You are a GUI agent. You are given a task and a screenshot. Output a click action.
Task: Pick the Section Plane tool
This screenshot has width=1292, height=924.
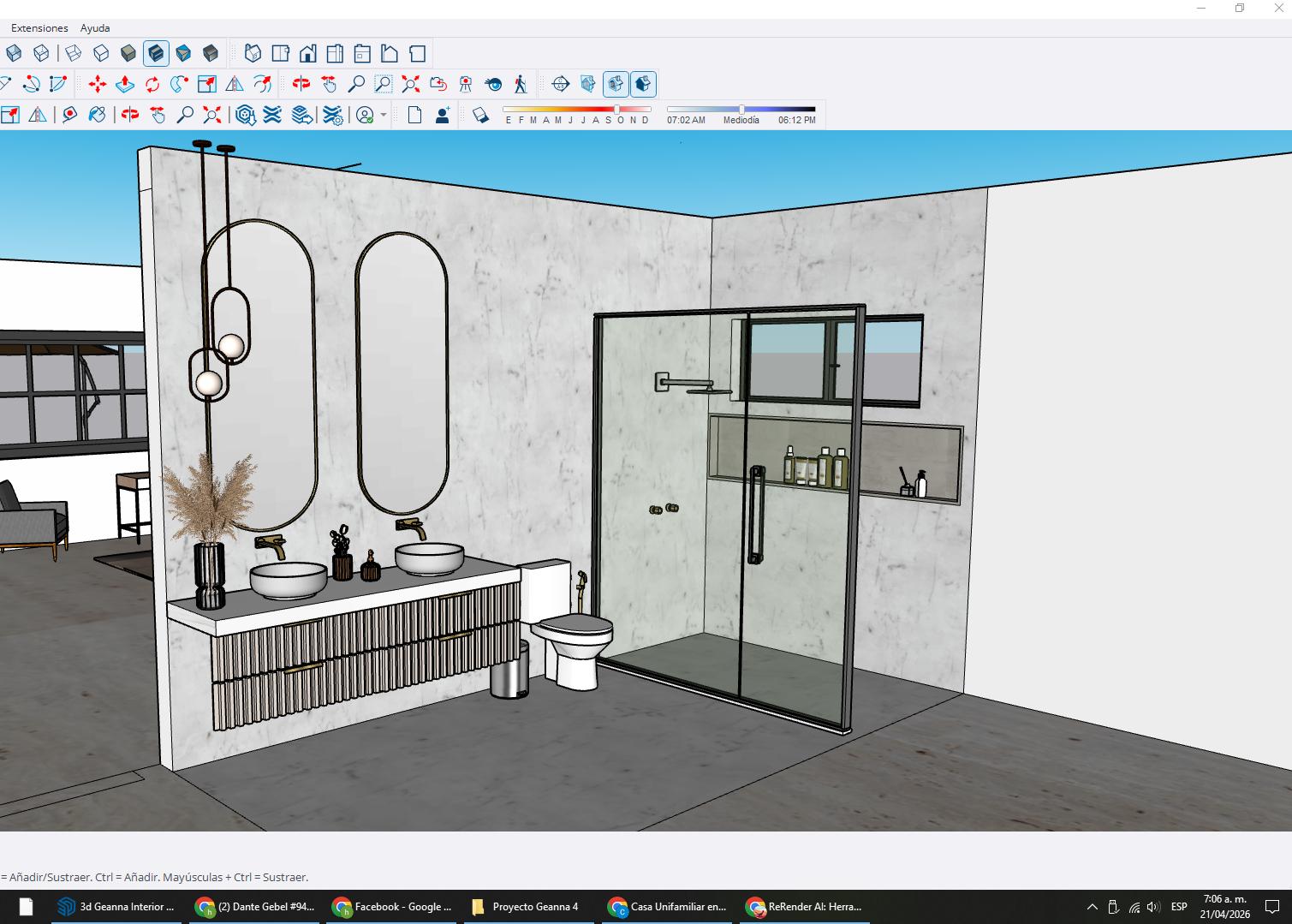(560, 84)
